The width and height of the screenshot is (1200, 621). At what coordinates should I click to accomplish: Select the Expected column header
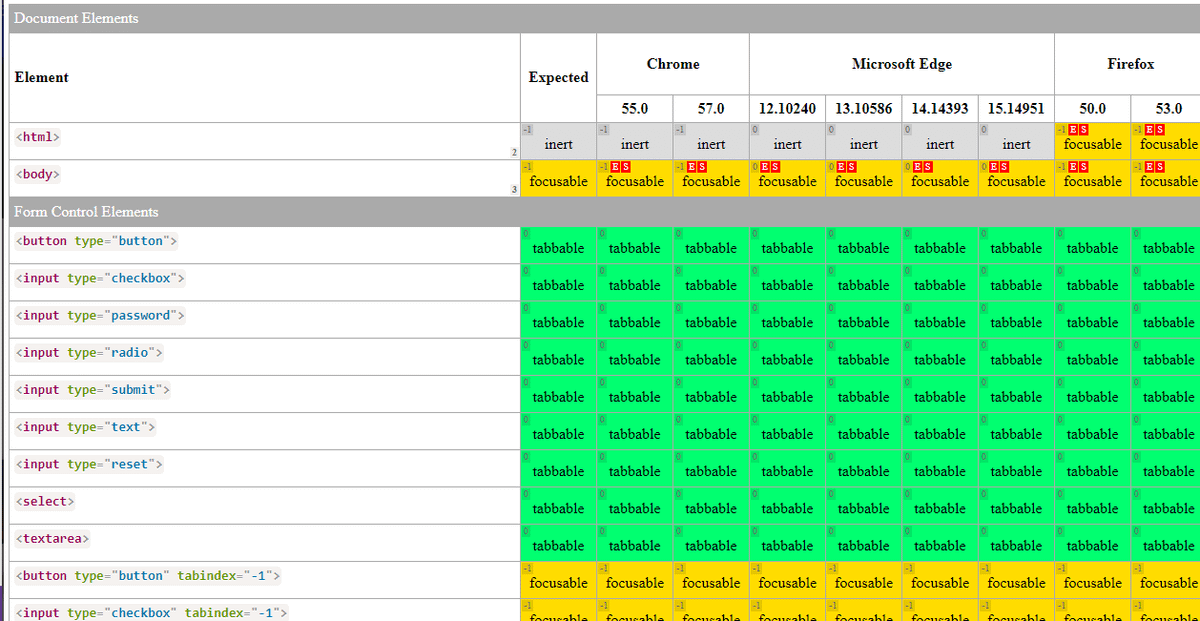coord(558,77)
